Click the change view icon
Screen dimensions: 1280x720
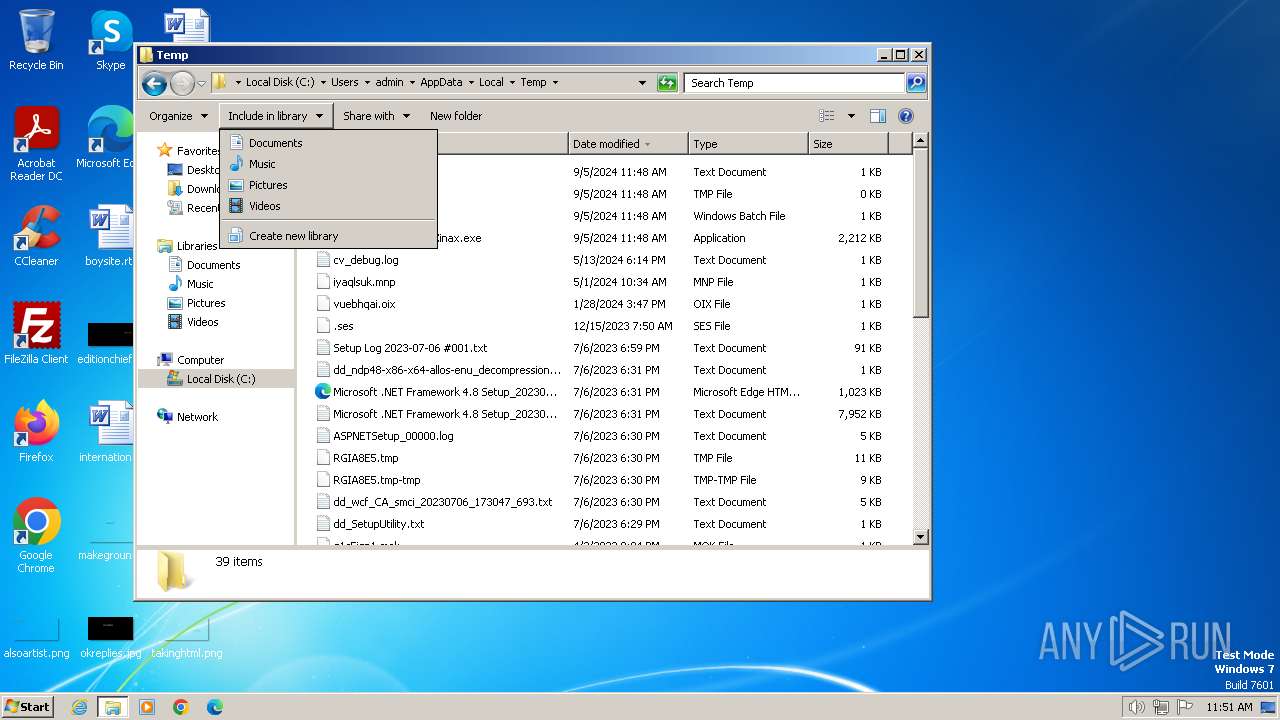point(826,116)
